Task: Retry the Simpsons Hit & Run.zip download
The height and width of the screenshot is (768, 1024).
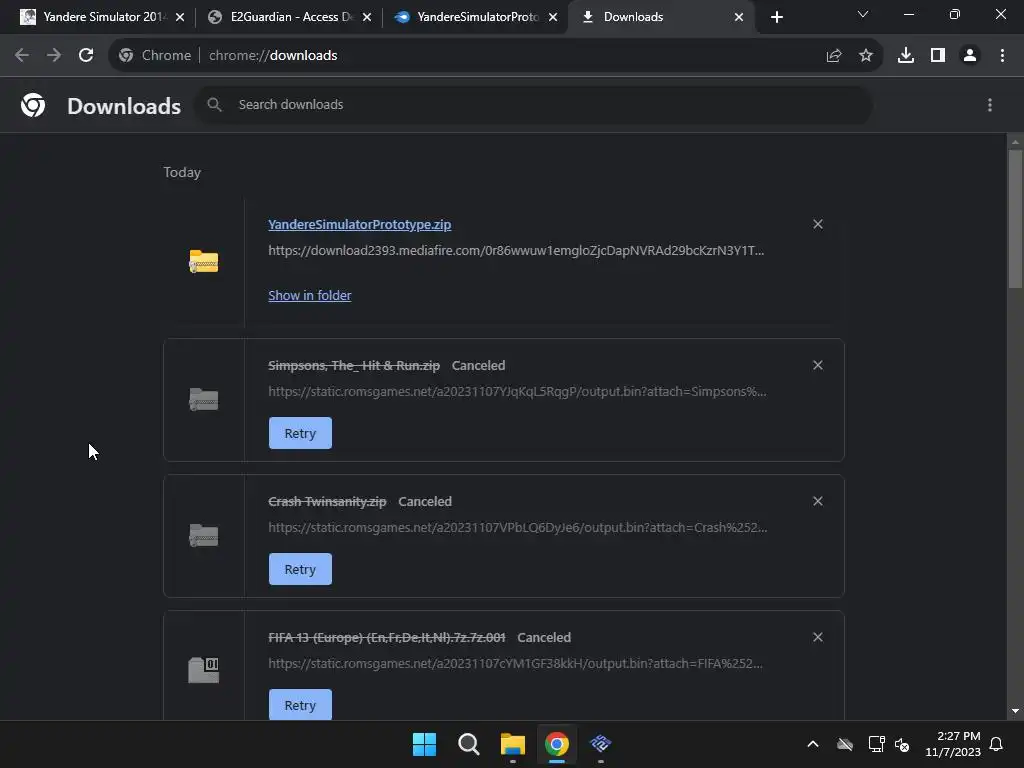Action: pos(300,433)
